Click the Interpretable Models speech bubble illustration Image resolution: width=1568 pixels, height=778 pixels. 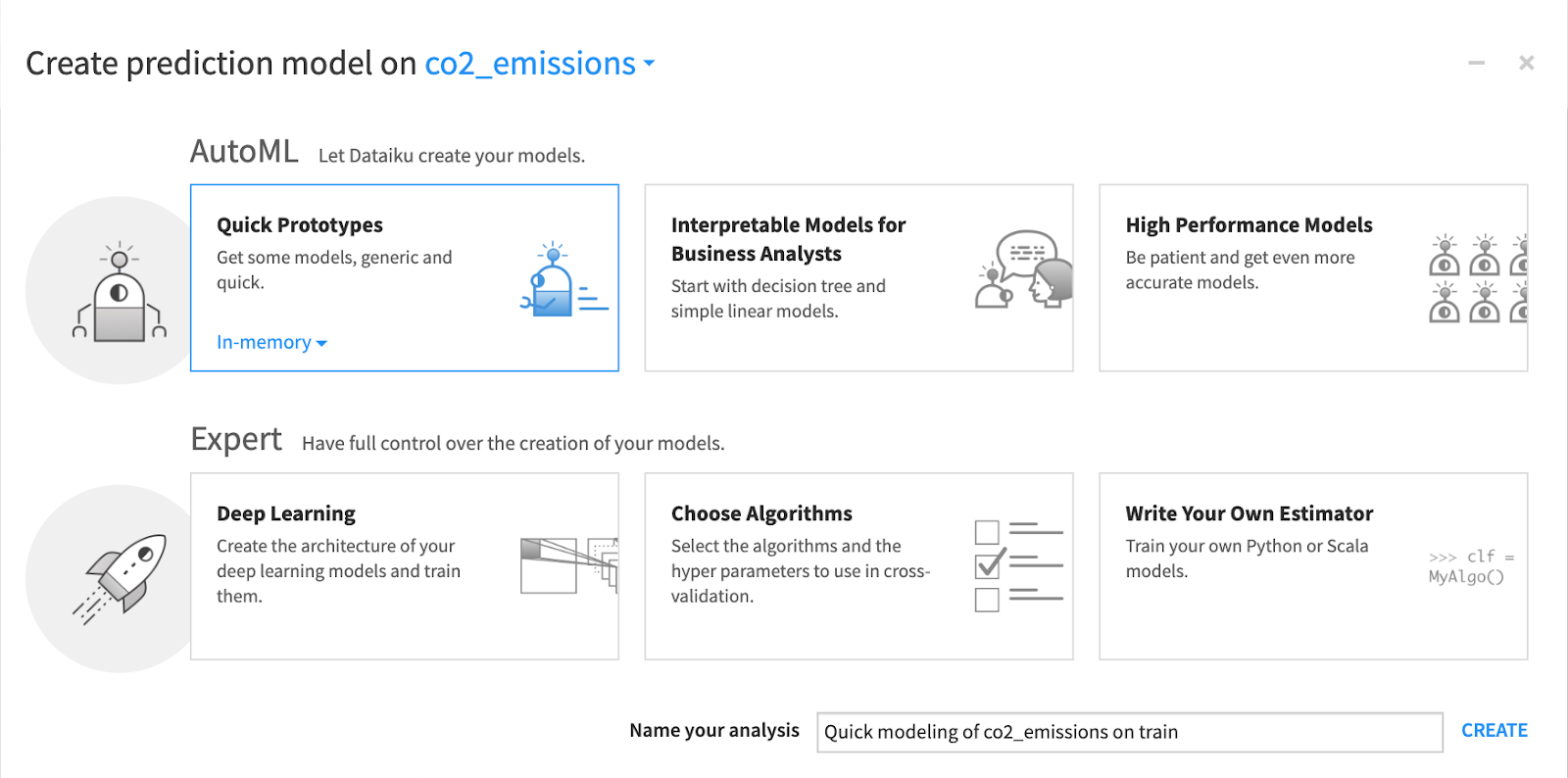click(x=1023, y=270)
